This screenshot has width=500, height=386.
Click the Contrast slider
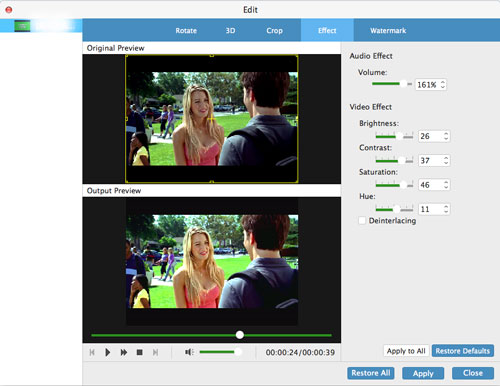(394, 160)
